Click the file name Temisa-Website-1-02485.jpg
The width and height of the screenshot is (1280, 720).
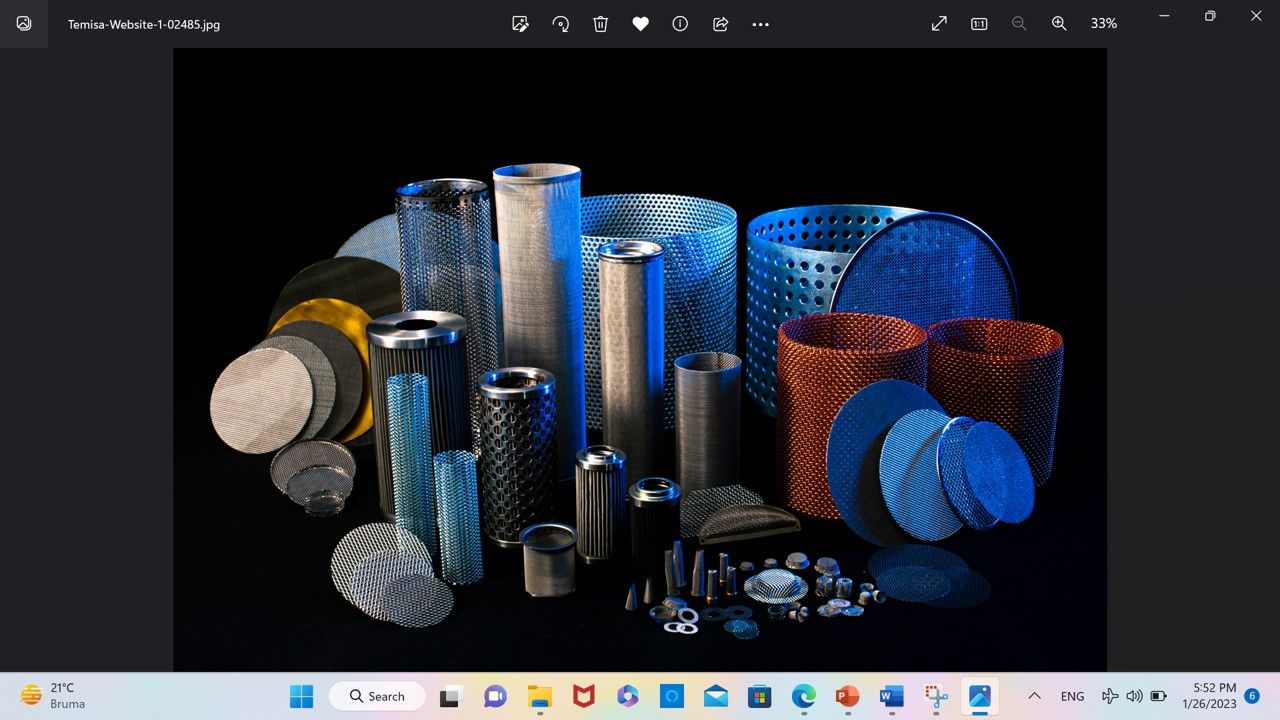(144, 24)
